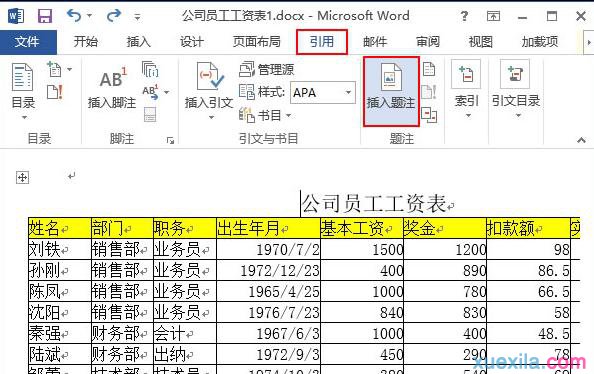Click 插入题注 to insert a caption
Image resolution: width=594 pixels, height=374 pixels.
391,91
